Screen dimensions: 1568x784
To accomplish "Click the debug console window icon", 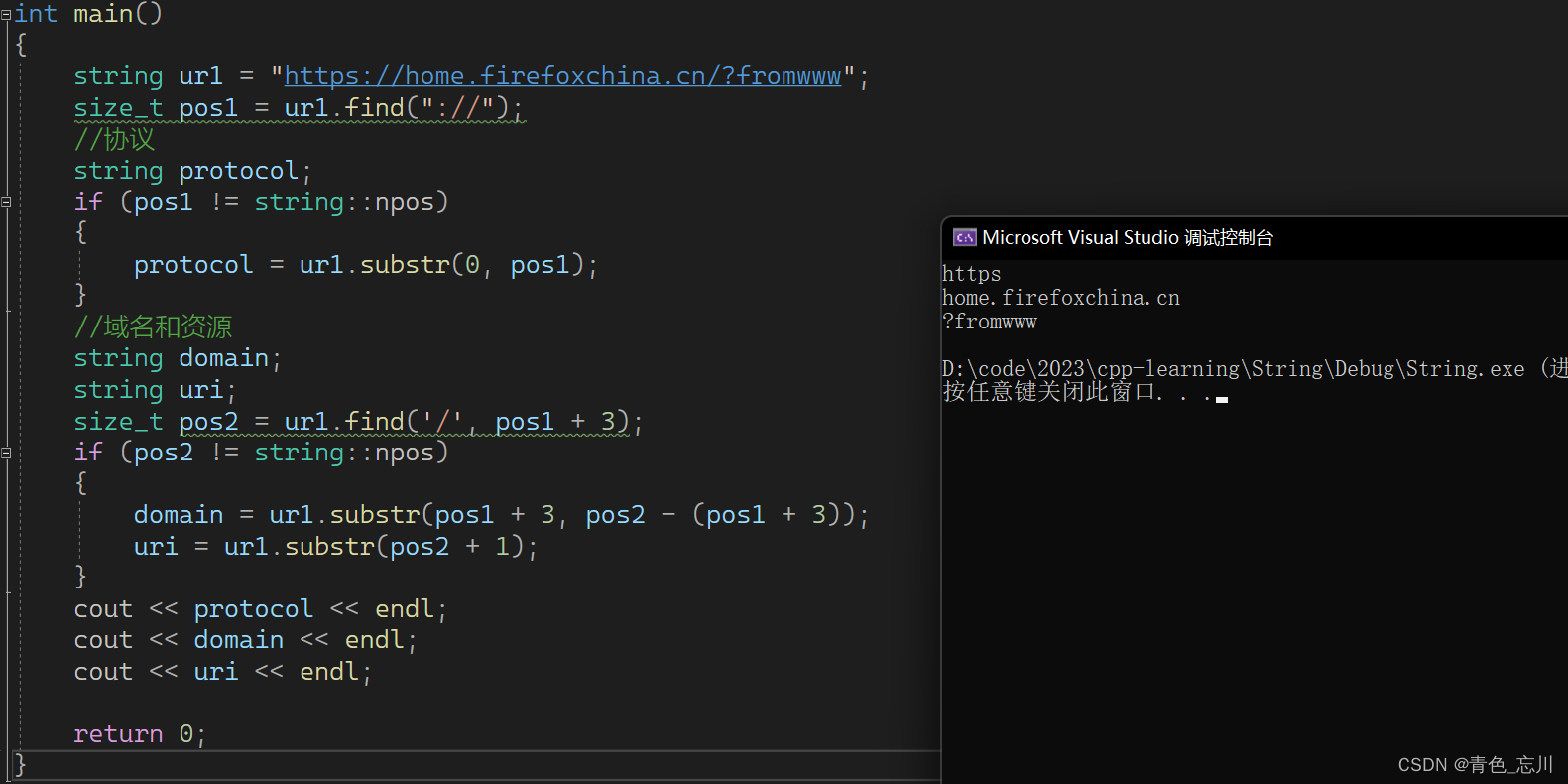I will [964, 237].
